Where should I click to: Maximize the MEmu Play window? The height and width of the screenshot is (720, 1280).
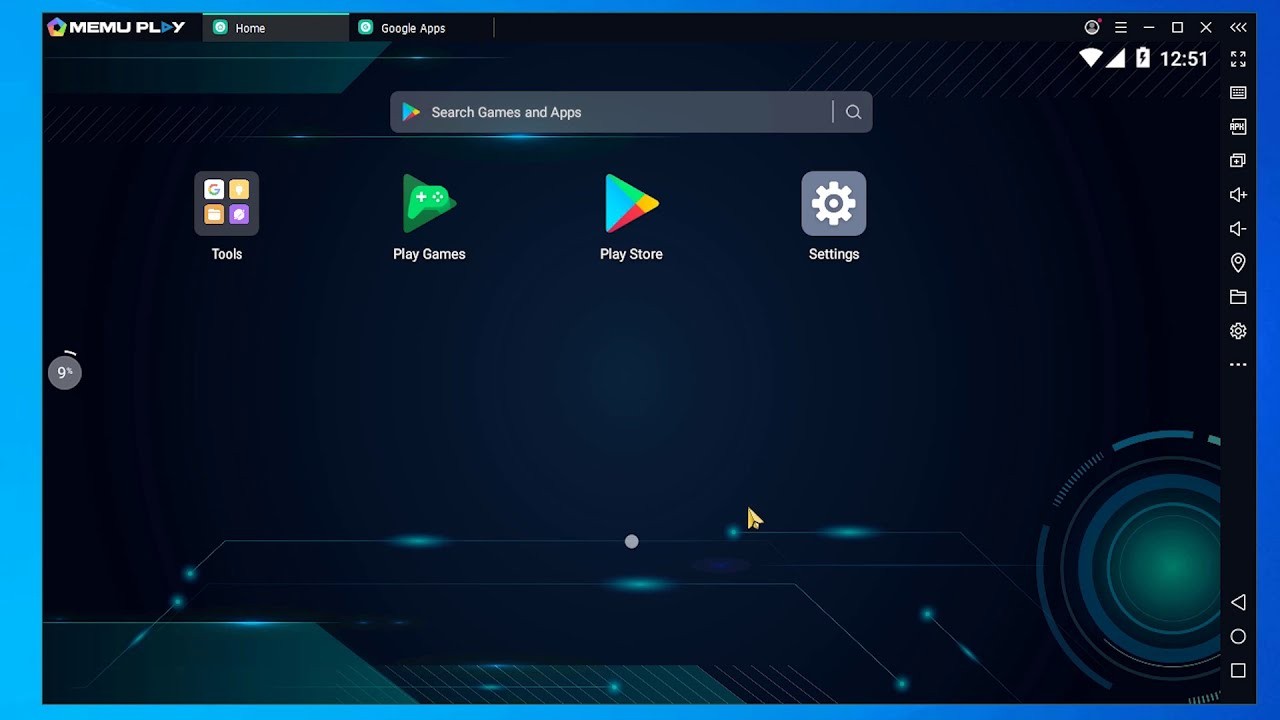click(x=1177, y=28)
